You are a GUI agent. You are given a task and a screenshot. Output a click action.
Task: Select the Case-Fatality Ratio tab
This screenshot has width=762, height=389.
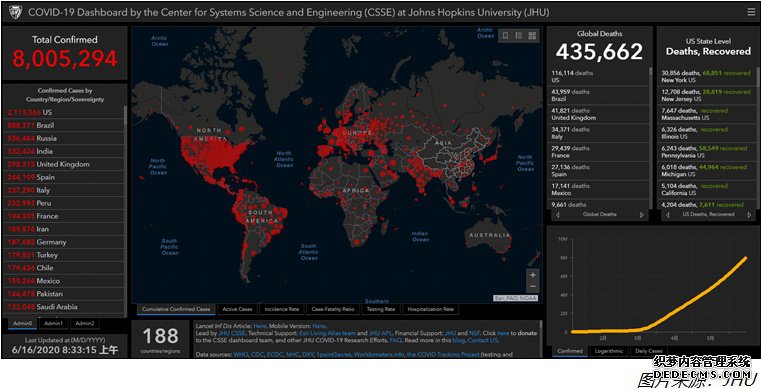333,309
